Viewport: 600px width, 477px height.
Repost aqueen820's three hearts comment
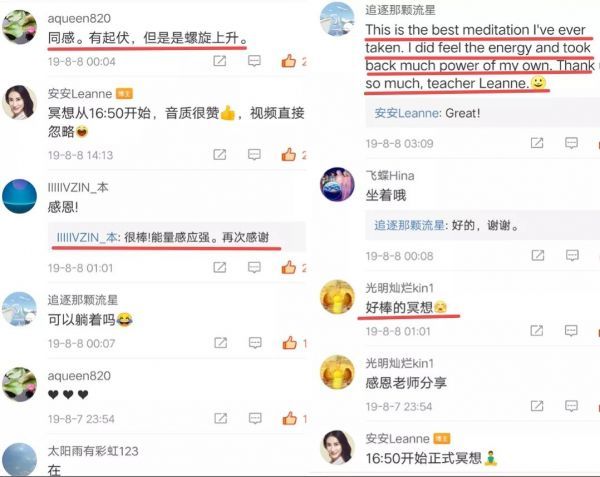220,418
